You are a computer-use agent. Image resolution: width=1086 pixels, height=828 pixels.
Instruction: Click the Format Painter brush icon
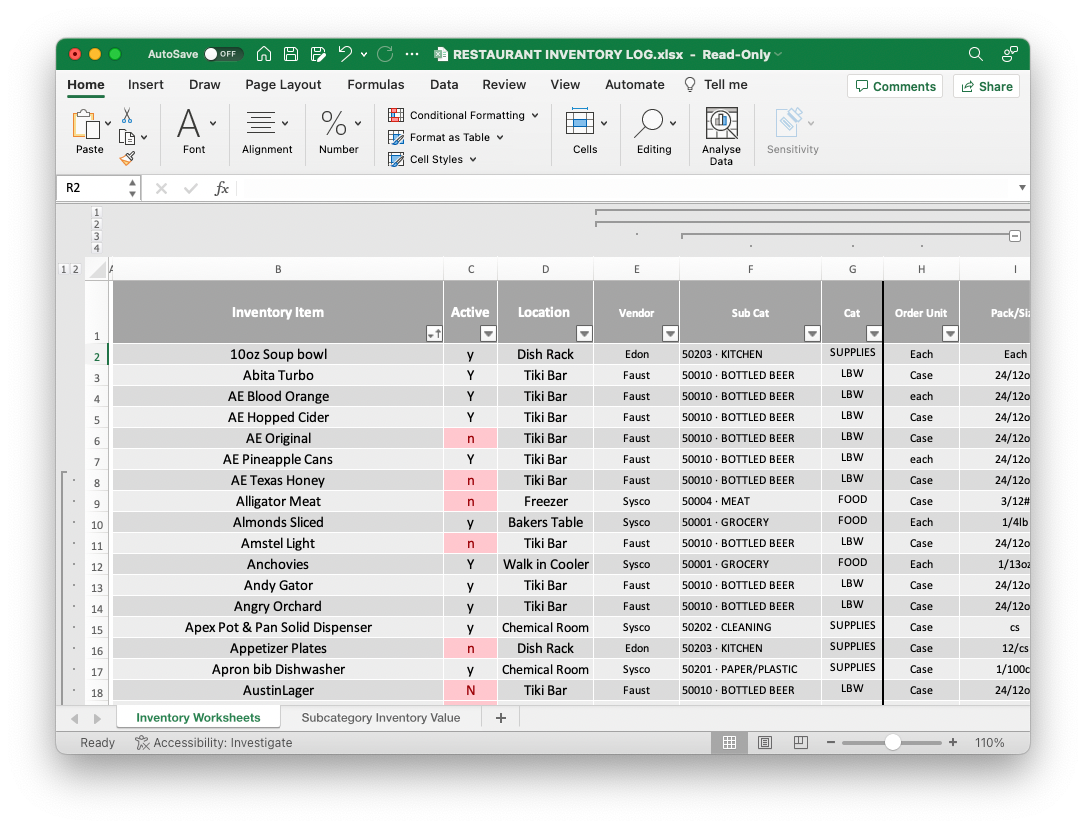[127, 158]
